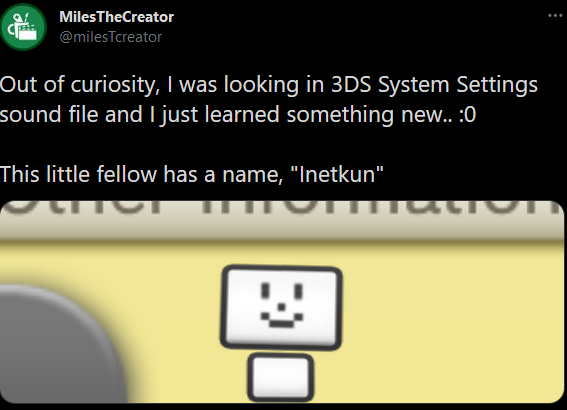Image resolution: width=567 pixels, height=410 pixels.
Task: Open the attached Inetkun image
Action: pyautogui.click(x=282, y=302)
